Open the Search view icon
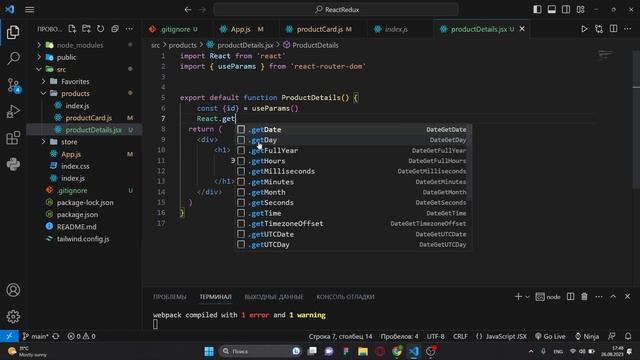 click(x=13, y=58)
